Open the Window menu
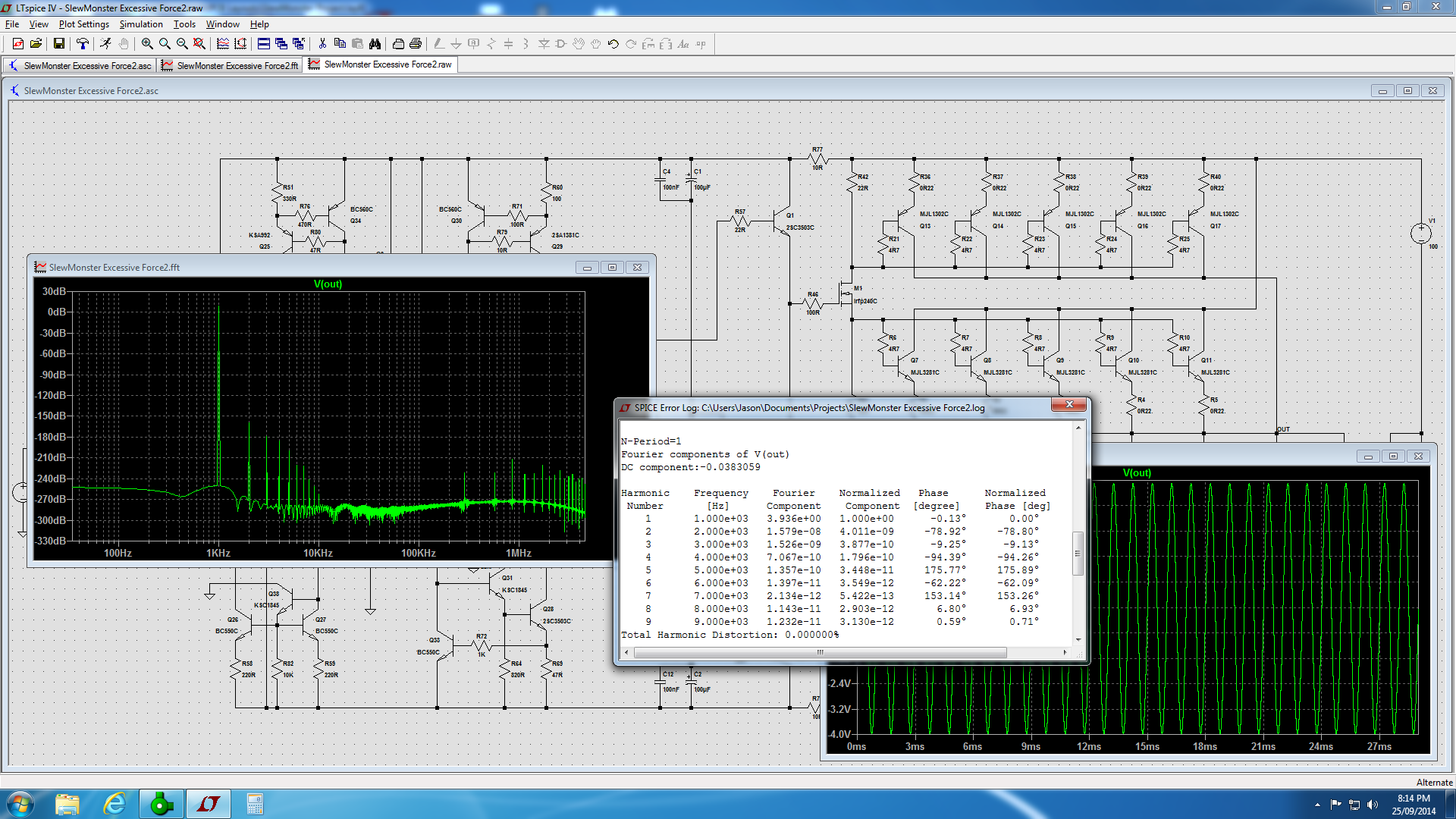This screenshot has width=1456, height=819. click(x=223, y=24)
